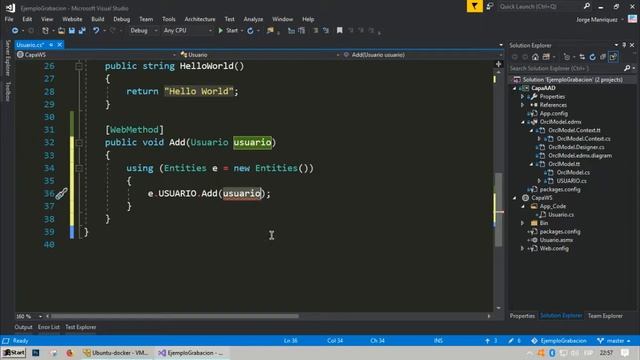Click the Bookmark toolbar icon
Viewport: 640px width, 360px height.
click(x=340, y=31)
